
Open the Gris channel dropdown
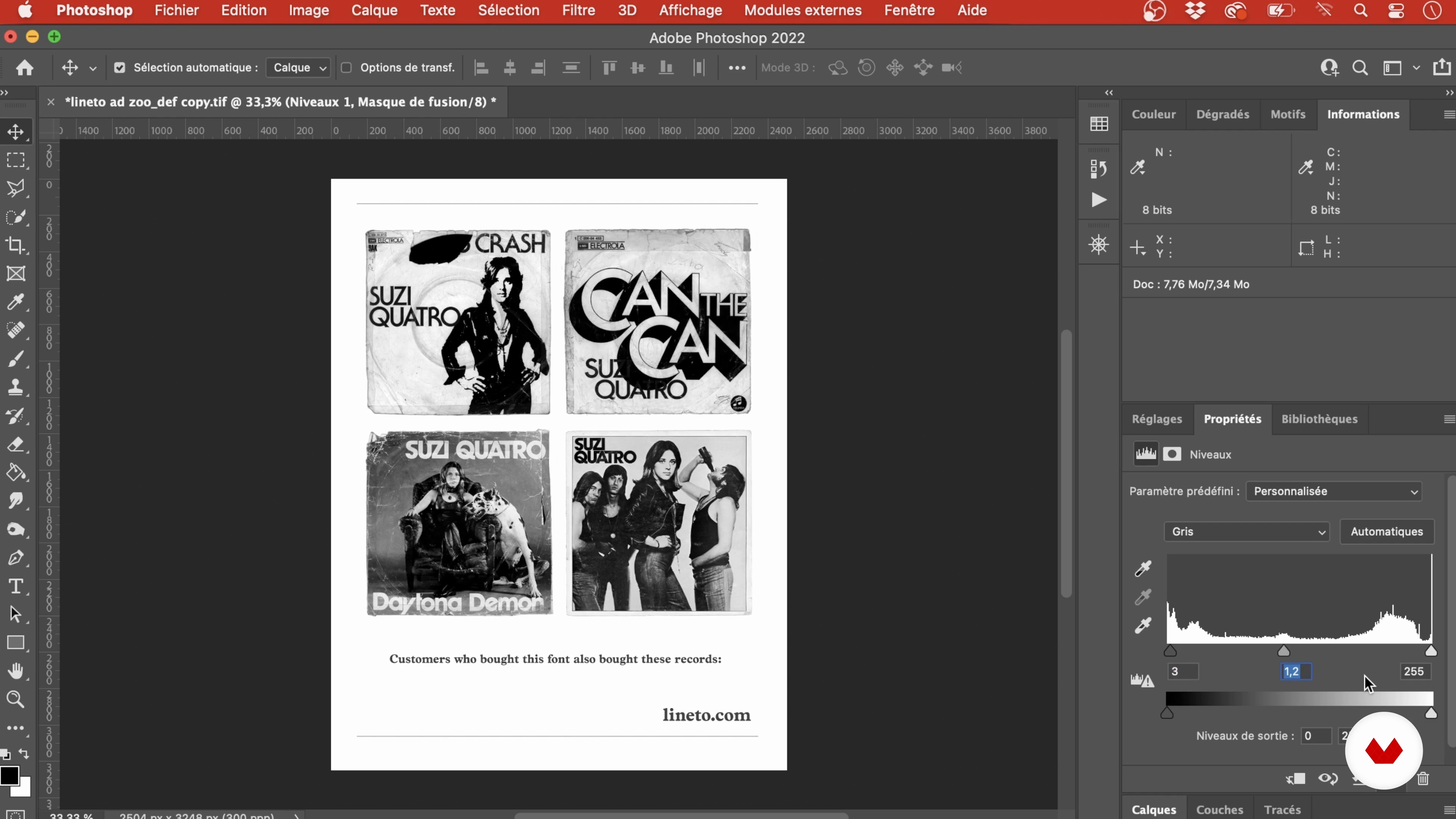point(1246,532)
